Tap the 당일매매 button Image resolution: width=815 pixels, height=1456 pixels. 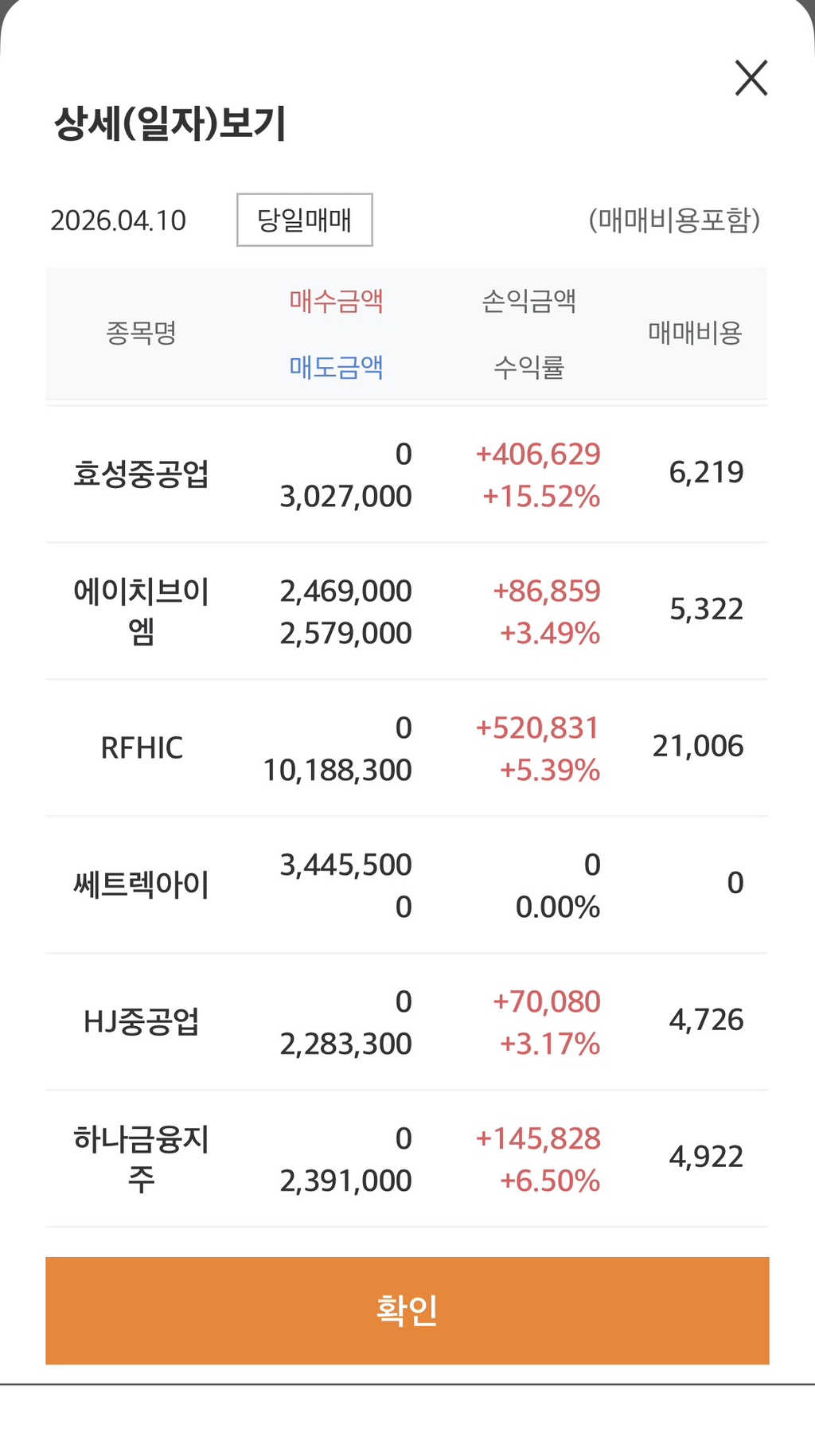click(x=304, y=220)
